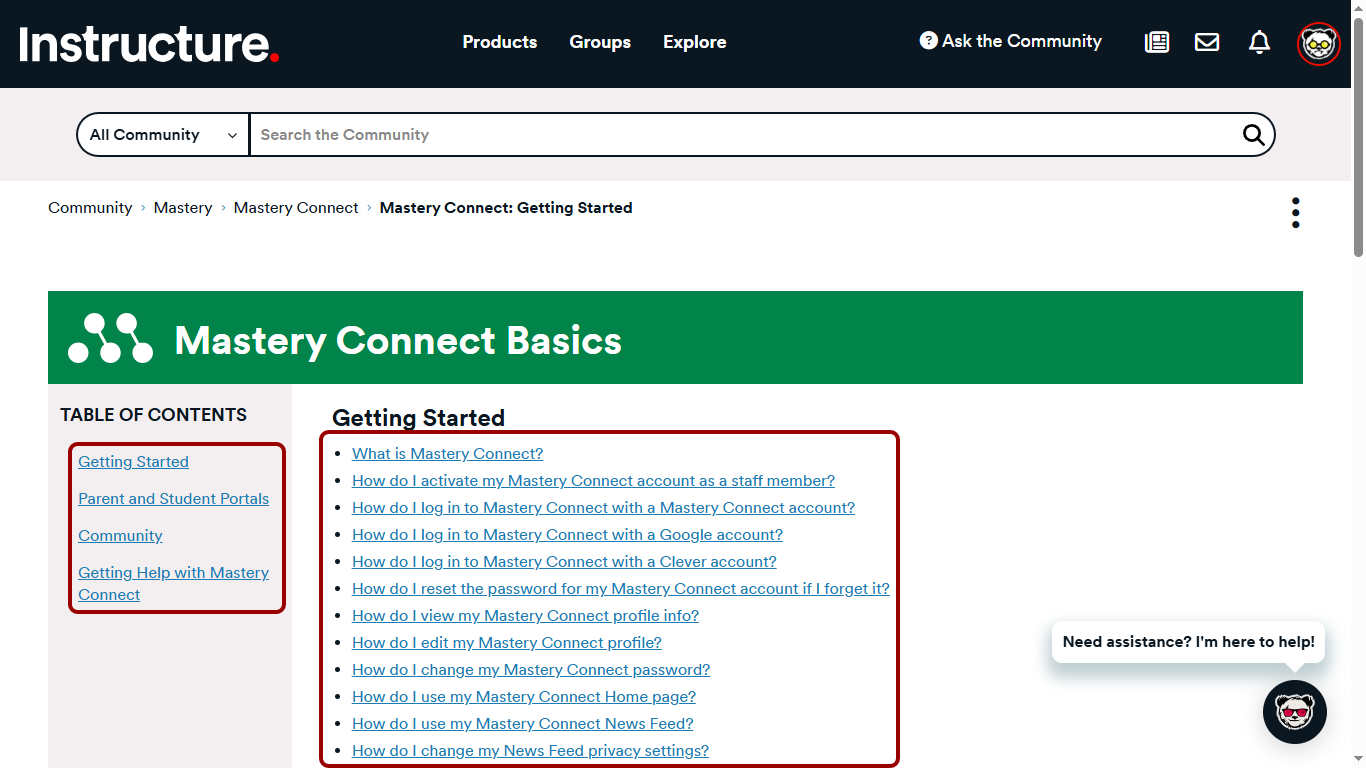Open the inbox mail icon
1366x768 pixels.
pyautogui.click(x=1207, y=42)
